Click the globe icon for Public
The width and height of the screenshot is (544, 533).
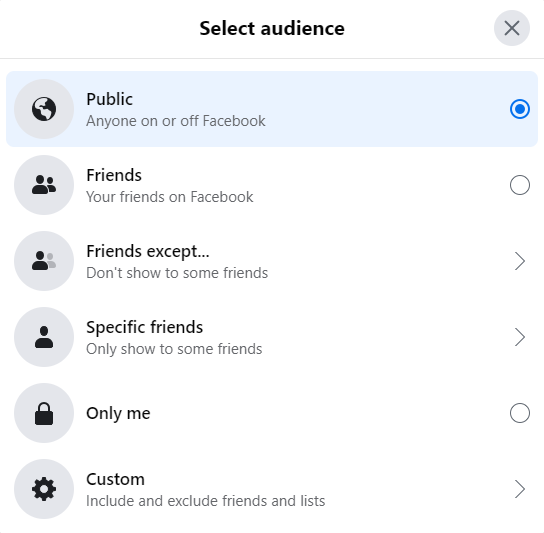(44, 109)
